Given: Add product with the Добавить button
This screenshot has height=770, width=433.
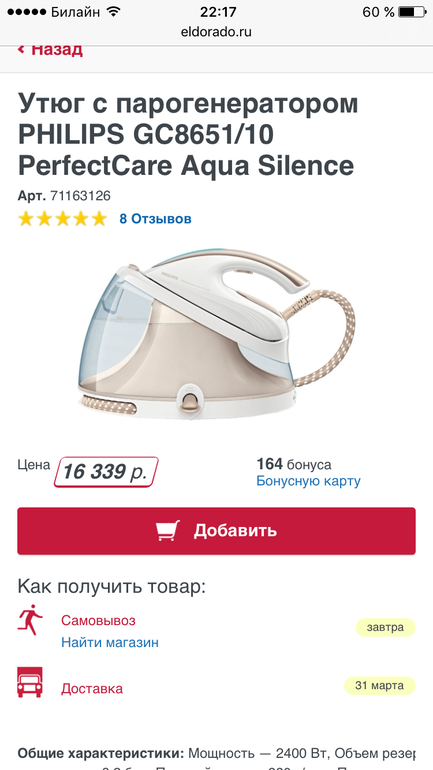Looking at the screenshot, I should [216, 531].
